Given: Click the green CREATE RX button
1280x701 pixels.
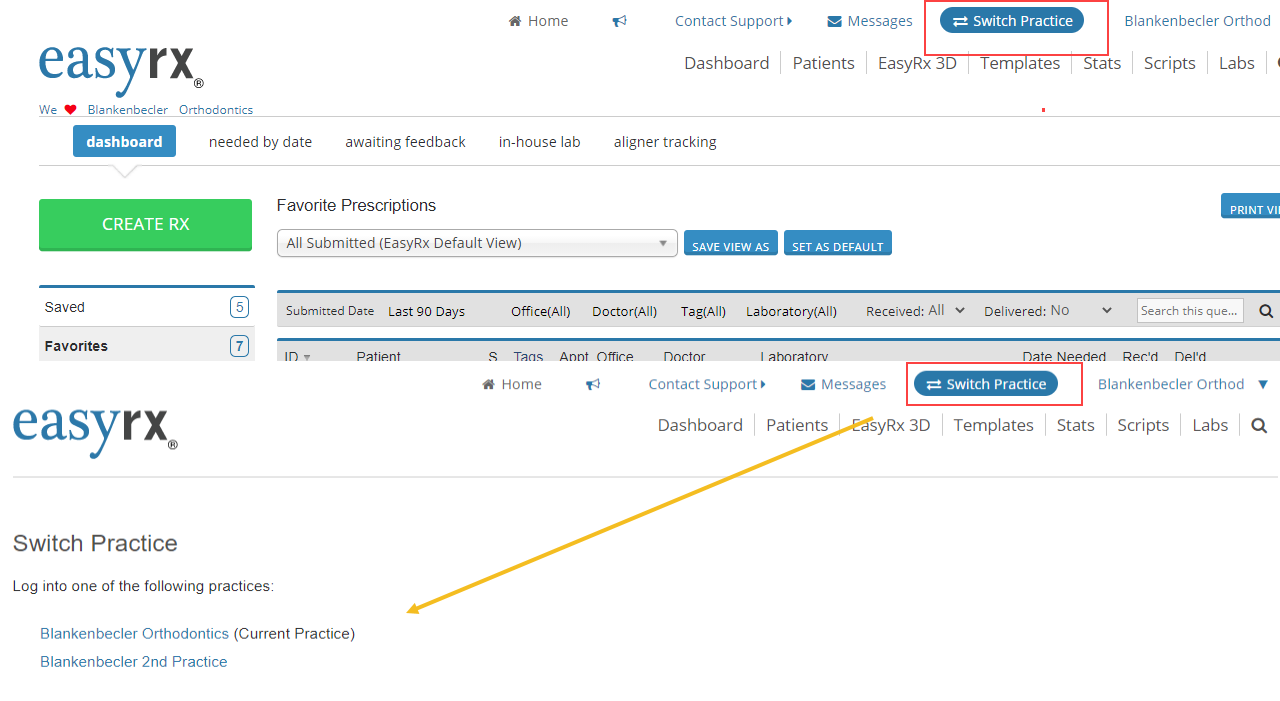Looking at the screenshot, I should pos(145,224).
